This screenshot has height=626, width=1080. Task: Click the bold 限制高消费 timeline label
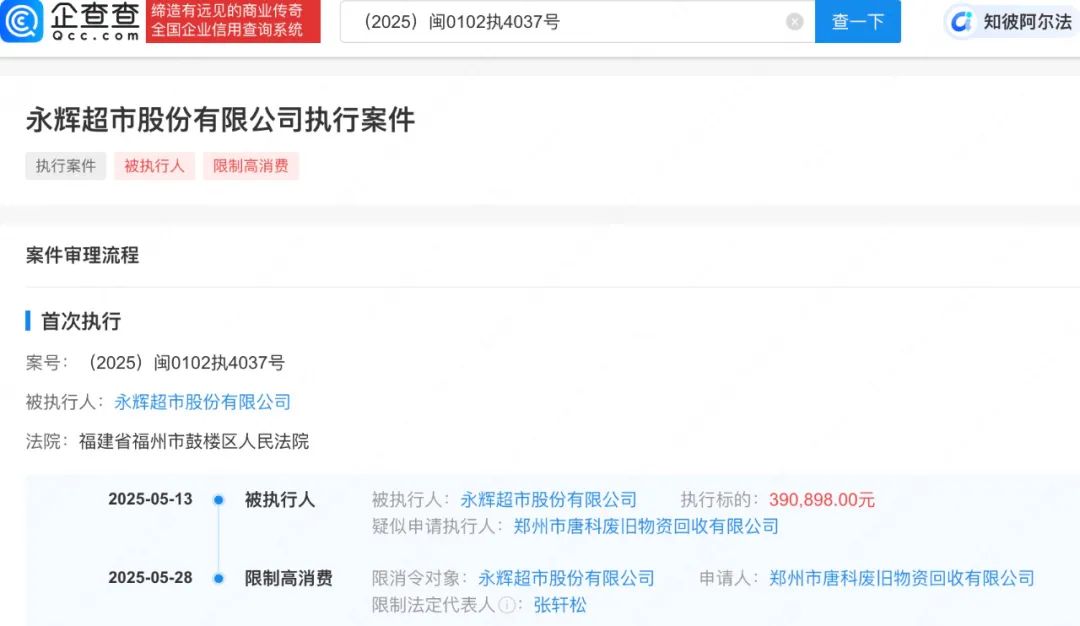[289, 578]
